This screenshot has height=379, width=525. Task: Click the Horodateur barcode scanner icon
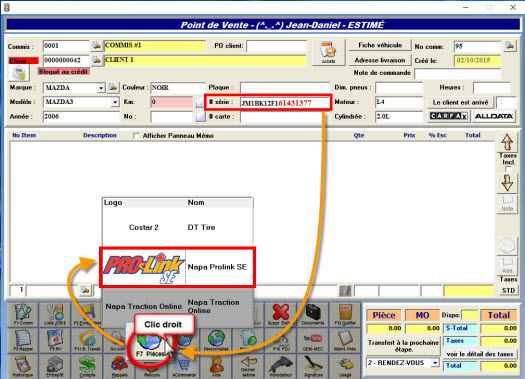click(x=281, y=366)
